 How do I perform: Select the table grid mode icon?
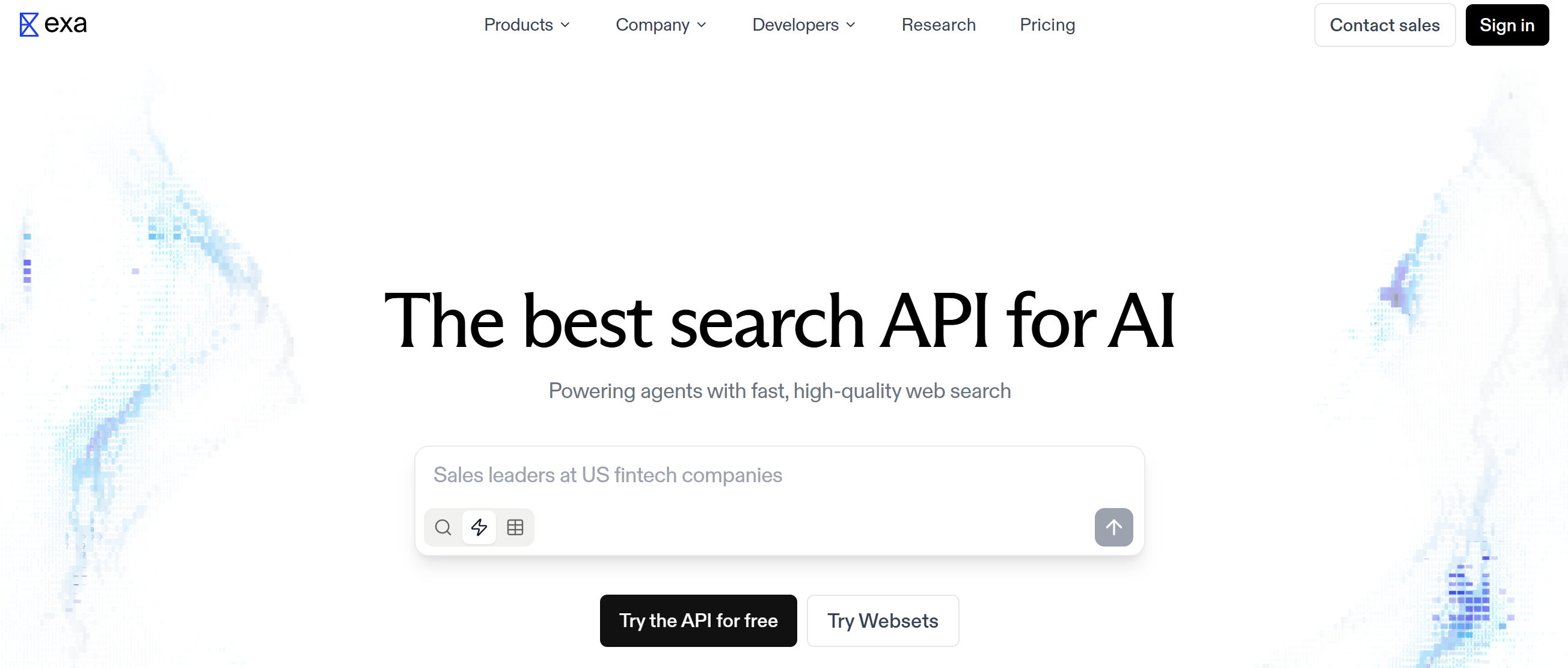coord(515,527)
